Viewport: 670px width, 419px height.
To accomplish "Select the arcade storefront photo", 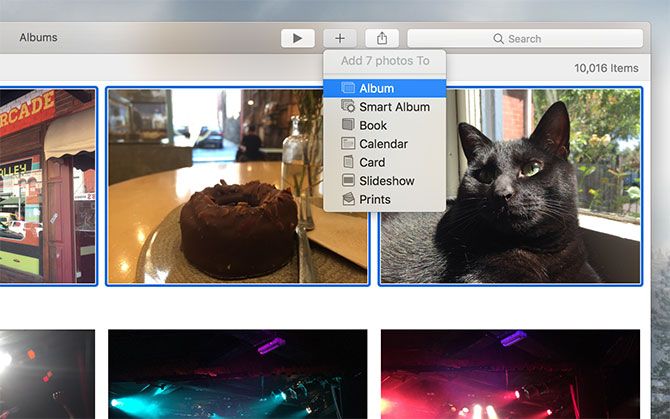I will 47,186.
